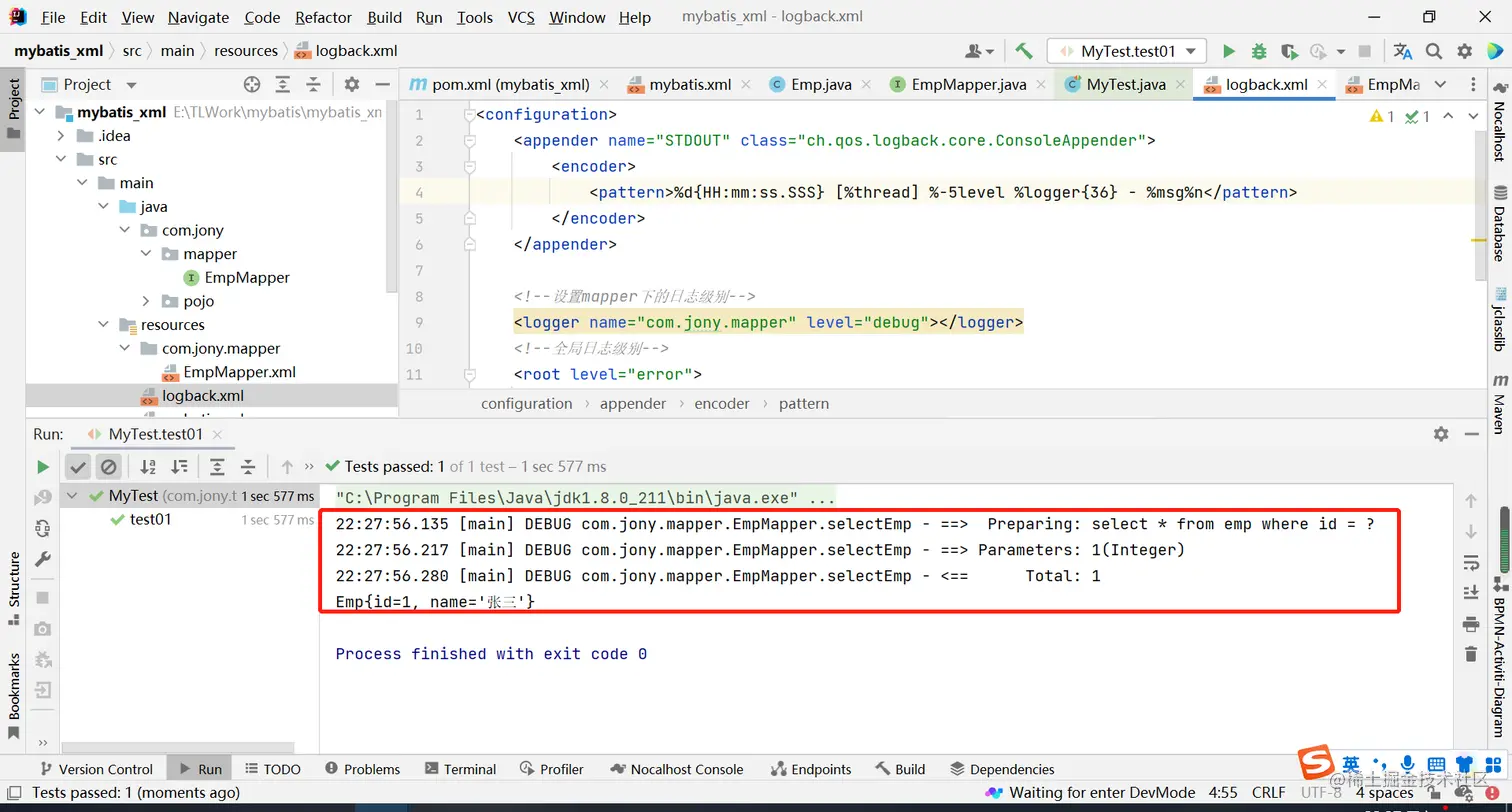Toggle scroll to end of console
1512x812 pixels.
click(1470, 592)
